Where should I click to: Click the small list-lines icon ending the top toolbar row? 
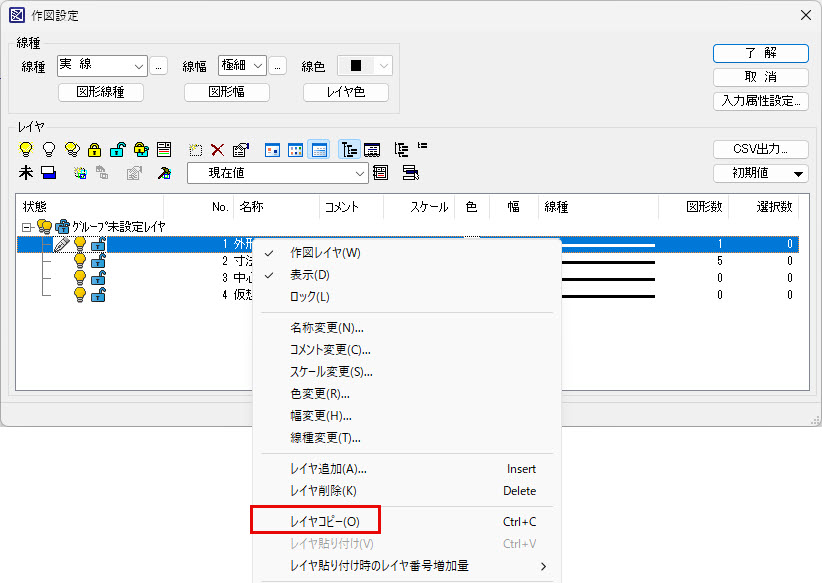click(423, 145)
